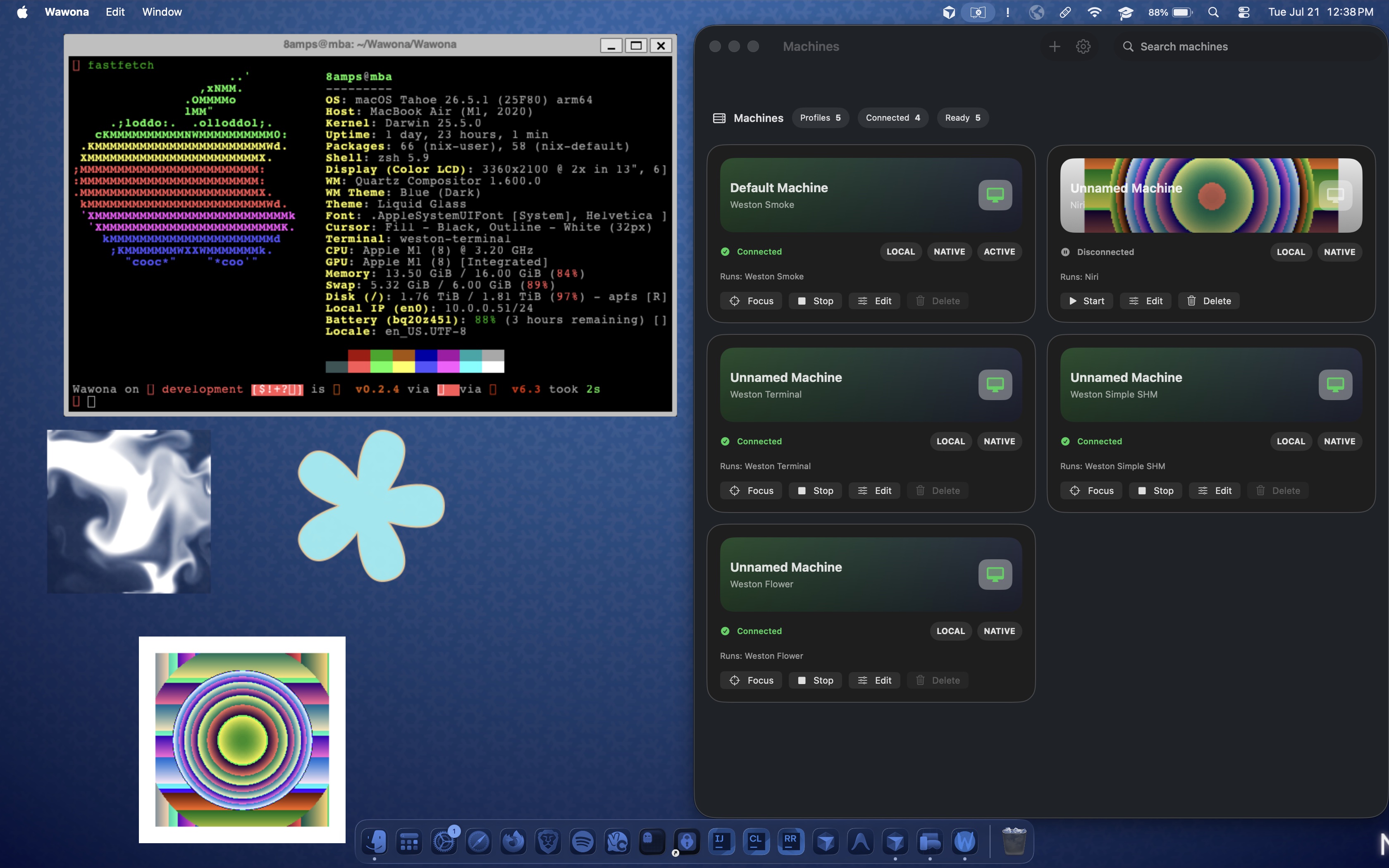
Task: Open Ghostty terminal in the dock
Action: click(x=653, y=842)
